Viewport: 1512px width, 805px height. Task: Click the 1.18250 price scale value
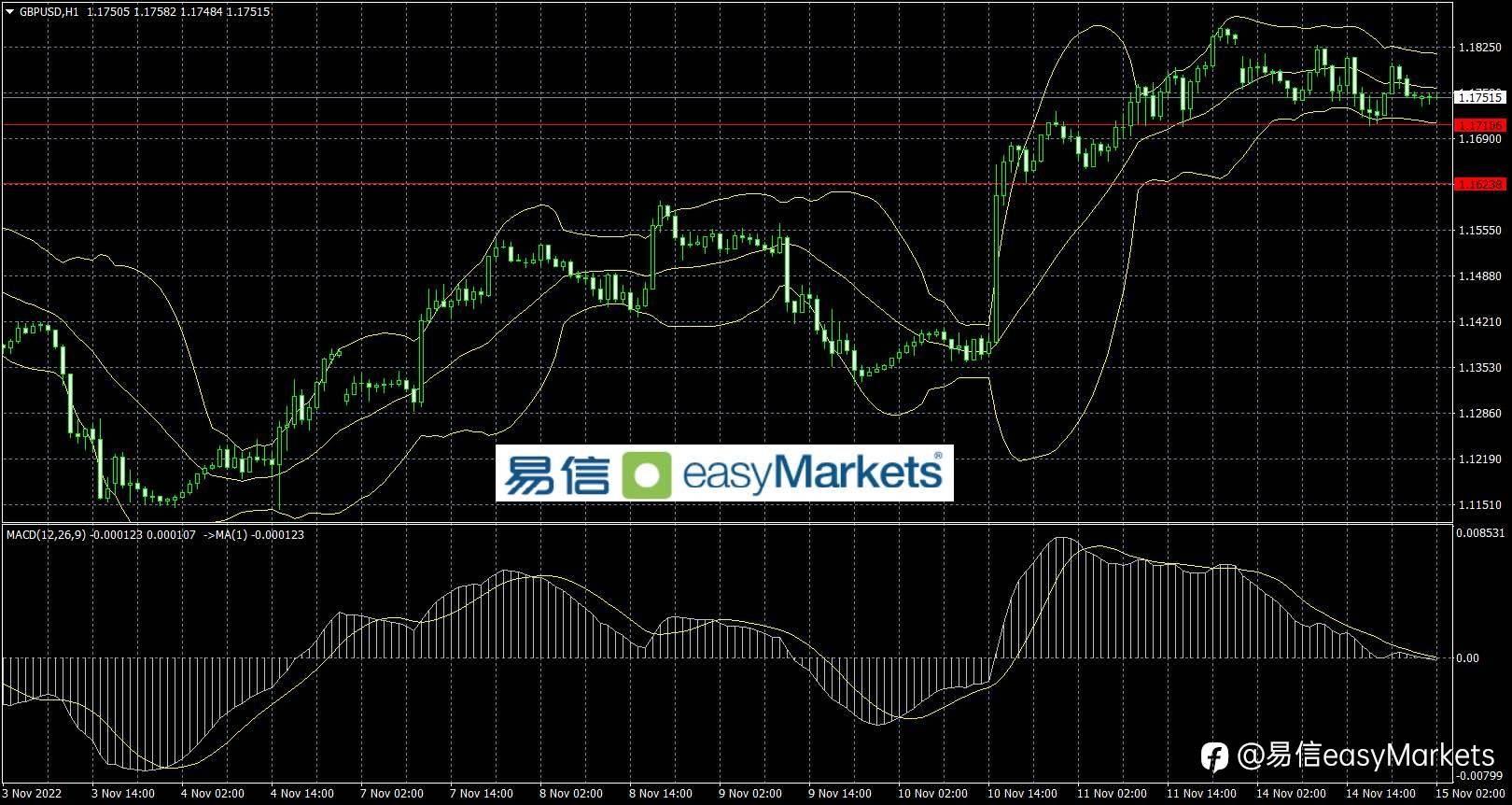click(1479, 47)
